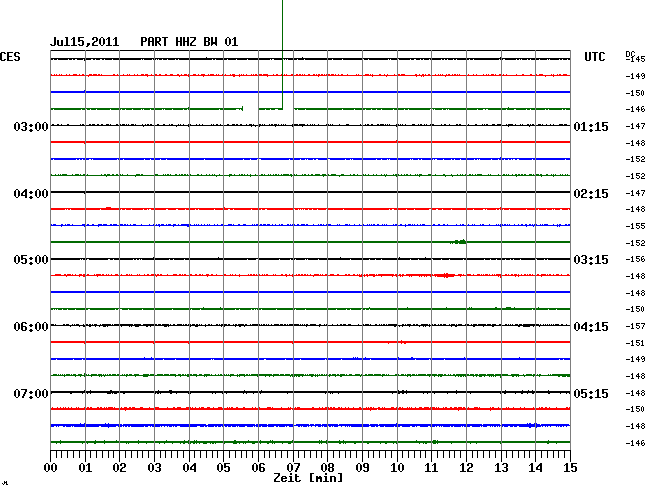This screenshot has width=650, height=494.
Task: Click the plot title 'Jul15,2011 PART HHZ BW 01'
Action: (145, 42)
